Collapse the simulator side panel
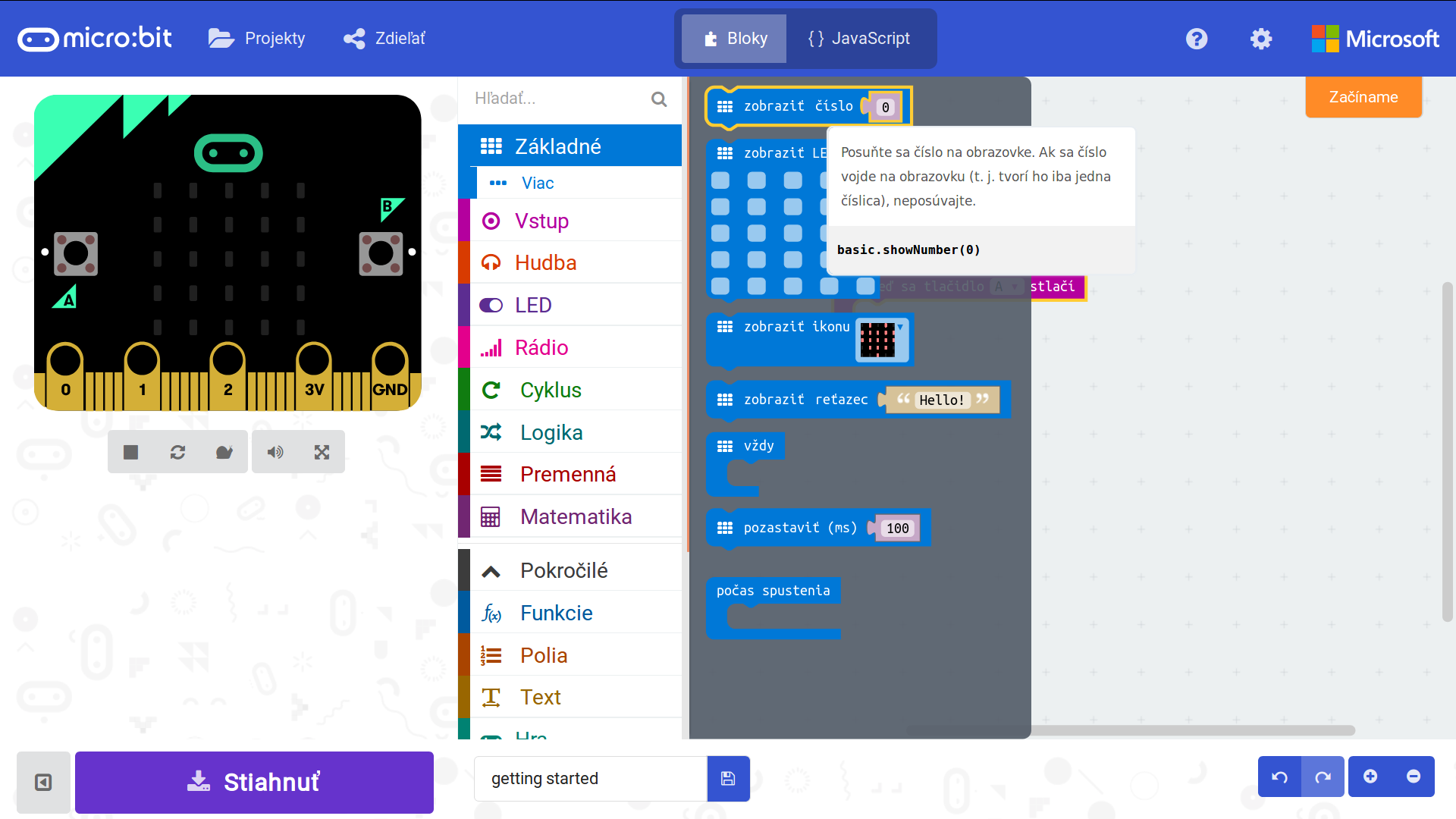 pos(43,782)
